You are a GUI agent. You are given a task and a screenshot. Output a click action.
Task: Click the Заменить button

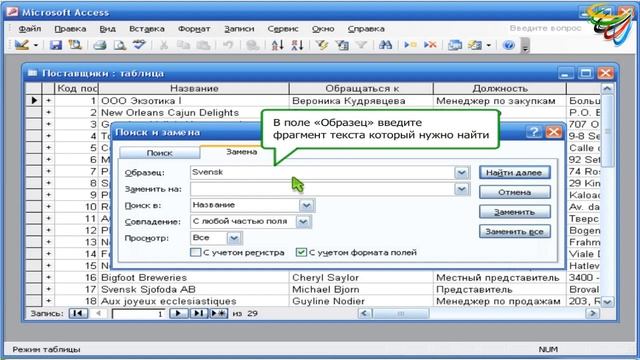coord(514,212)
